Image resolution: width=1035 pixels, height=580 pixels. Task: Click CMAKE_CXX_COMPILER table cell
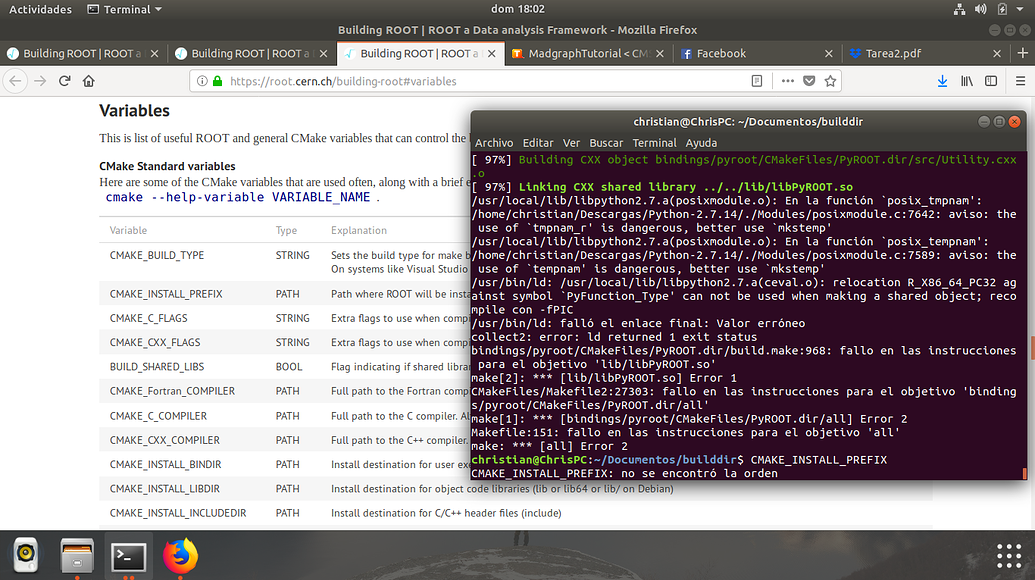click(x=164, y=440)
